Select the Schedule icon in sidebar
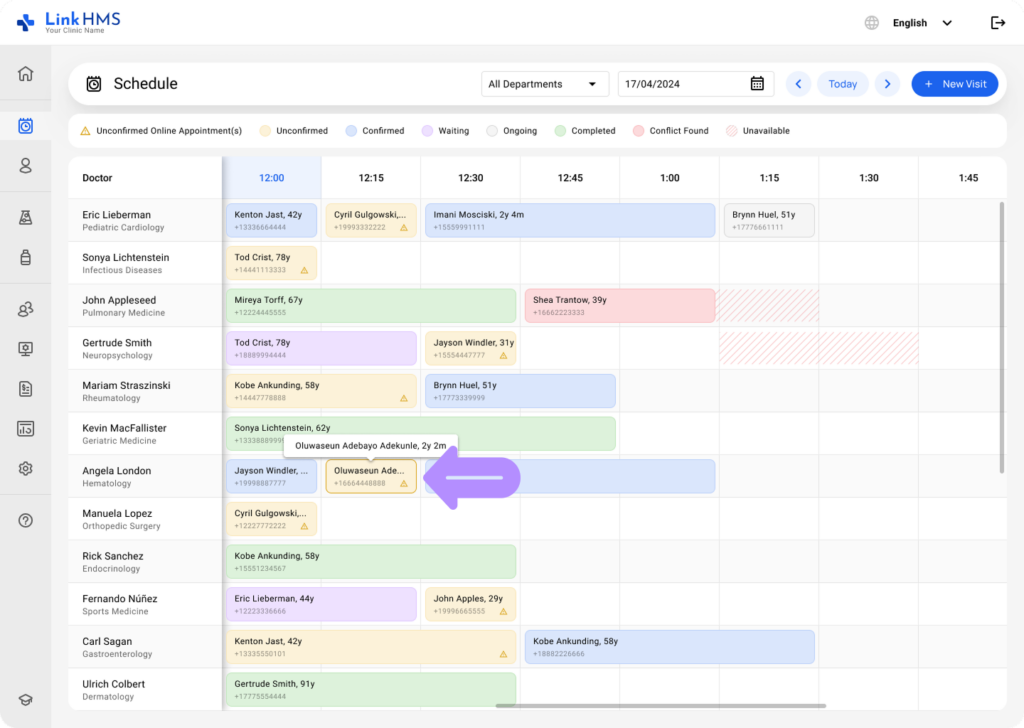 tap(25, 125)
